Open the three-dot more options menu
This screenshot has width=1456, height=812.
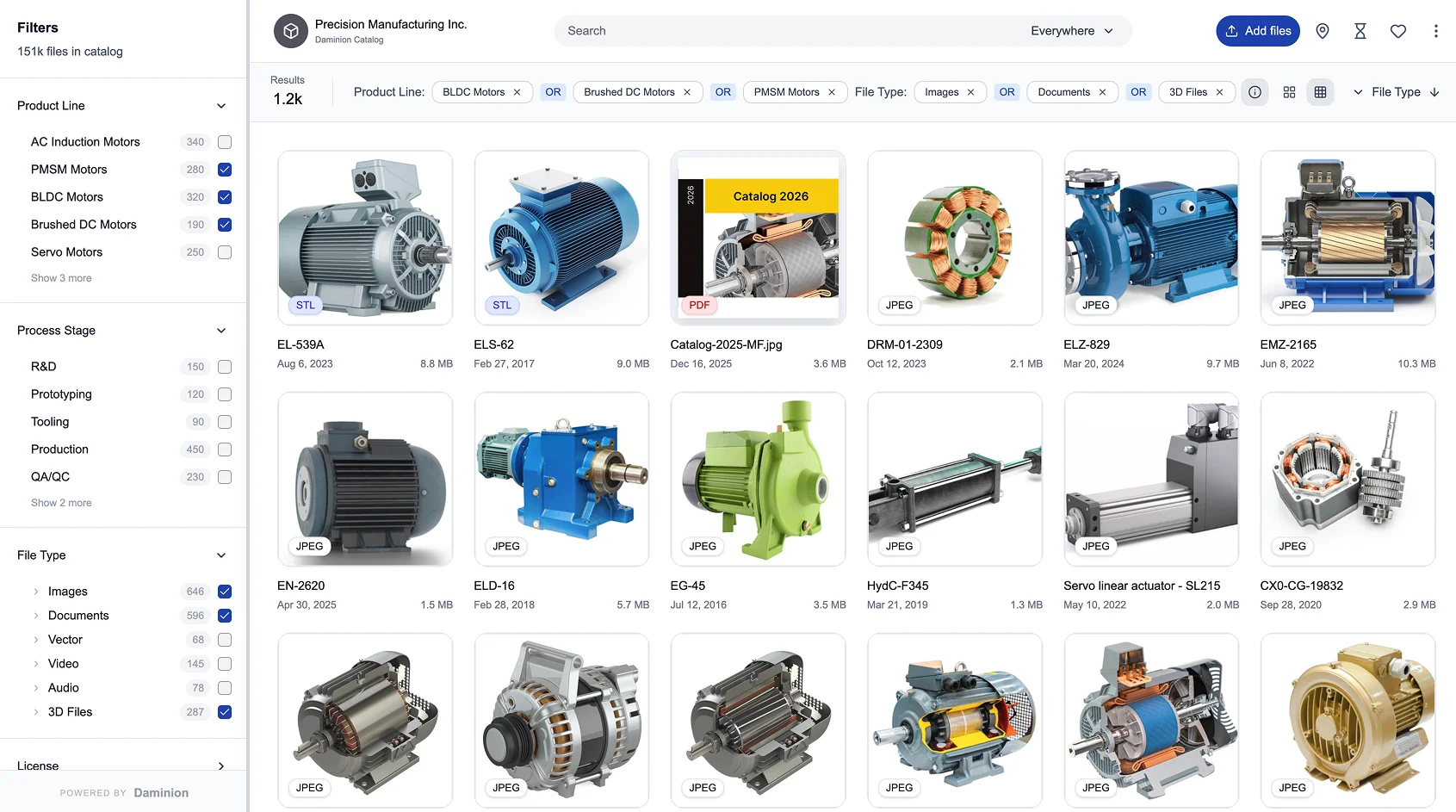tap(1435, 31)
